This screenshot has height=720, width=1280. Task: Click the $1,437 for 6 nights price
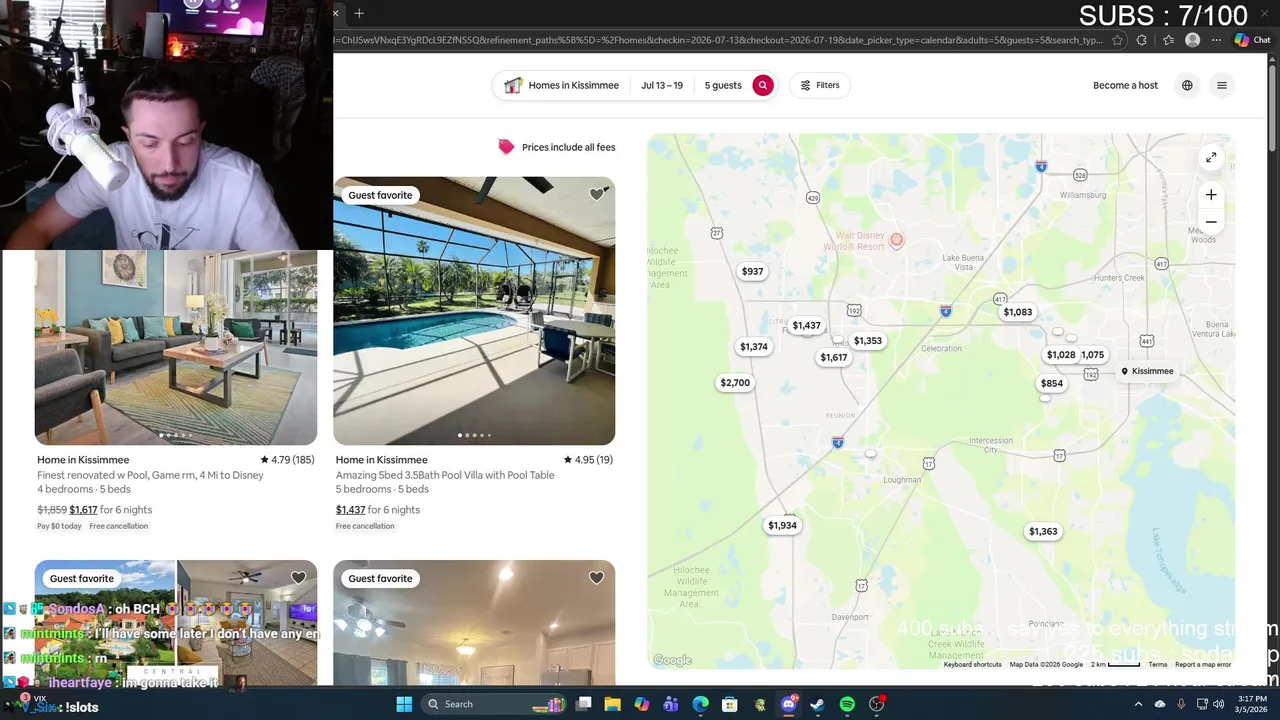pyautogui.click(x=378, y=510)
